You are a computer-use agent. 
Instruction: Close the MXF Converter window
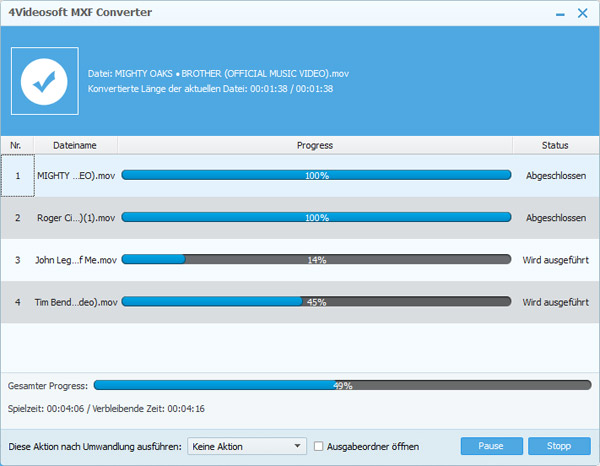[582, 15]
